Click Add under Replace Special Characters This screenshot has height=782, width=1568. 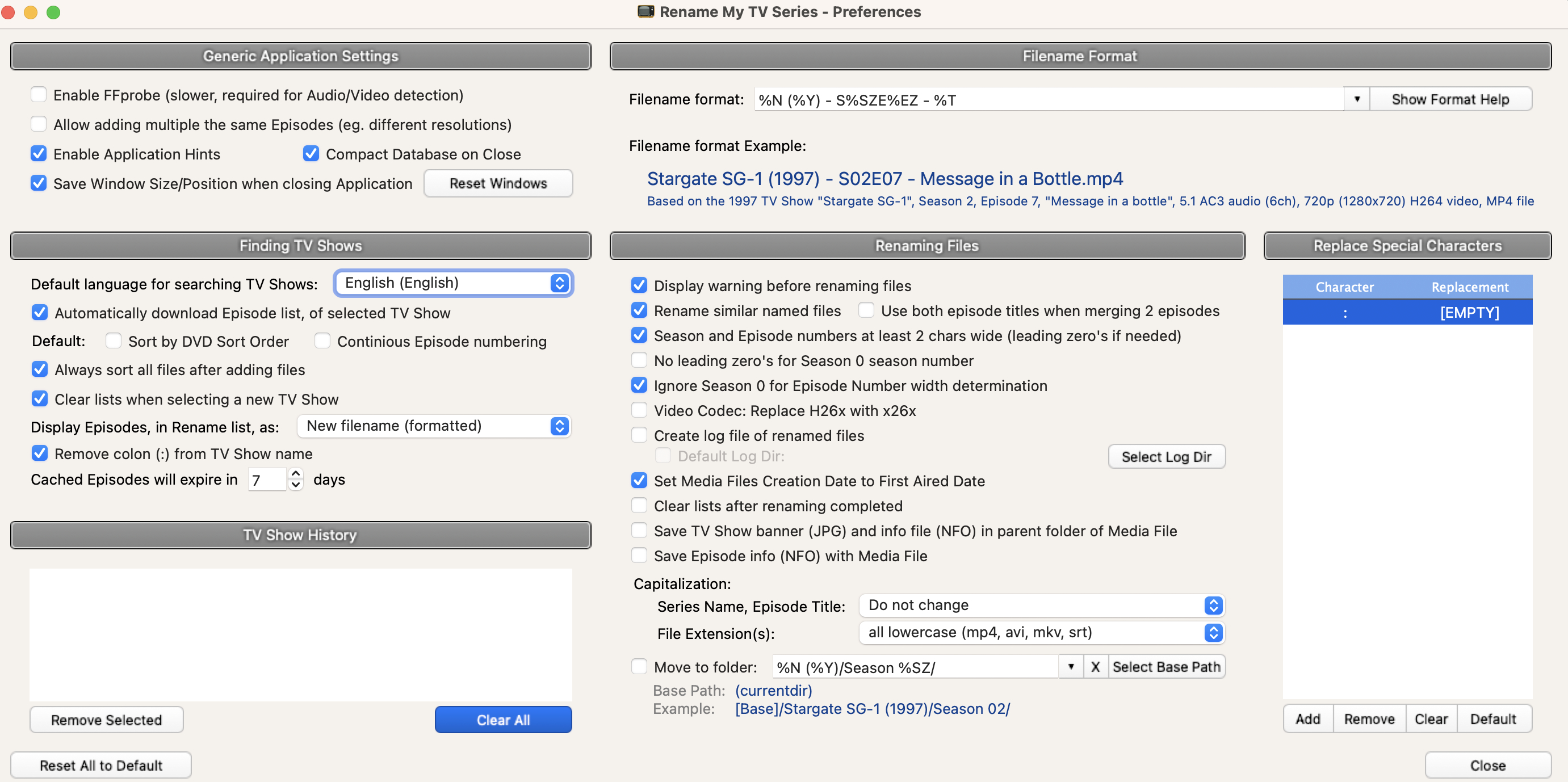coord(1307,720)
